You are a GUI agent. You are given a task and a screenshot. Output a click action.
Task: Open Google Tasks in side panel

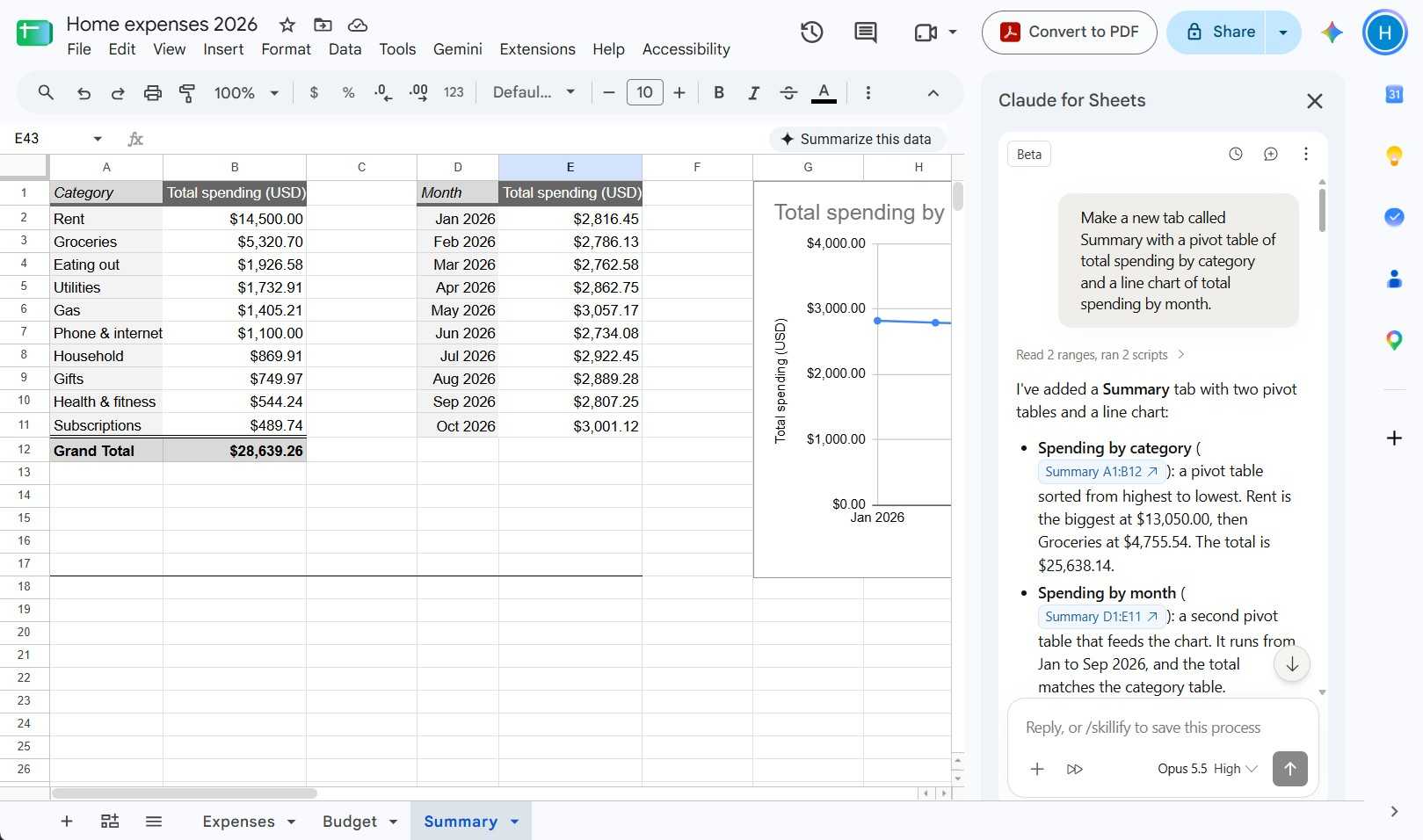tap(1394, 217)
